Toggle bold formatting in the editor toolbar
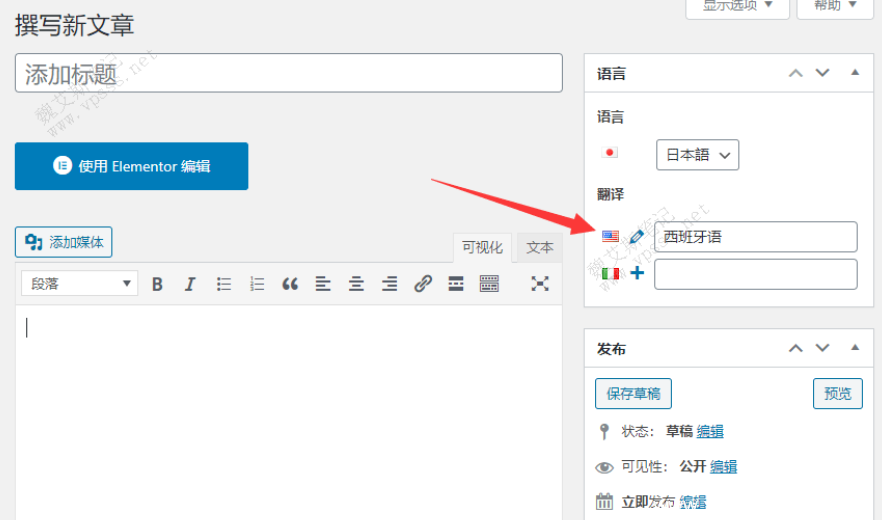 tap(157, 284)
